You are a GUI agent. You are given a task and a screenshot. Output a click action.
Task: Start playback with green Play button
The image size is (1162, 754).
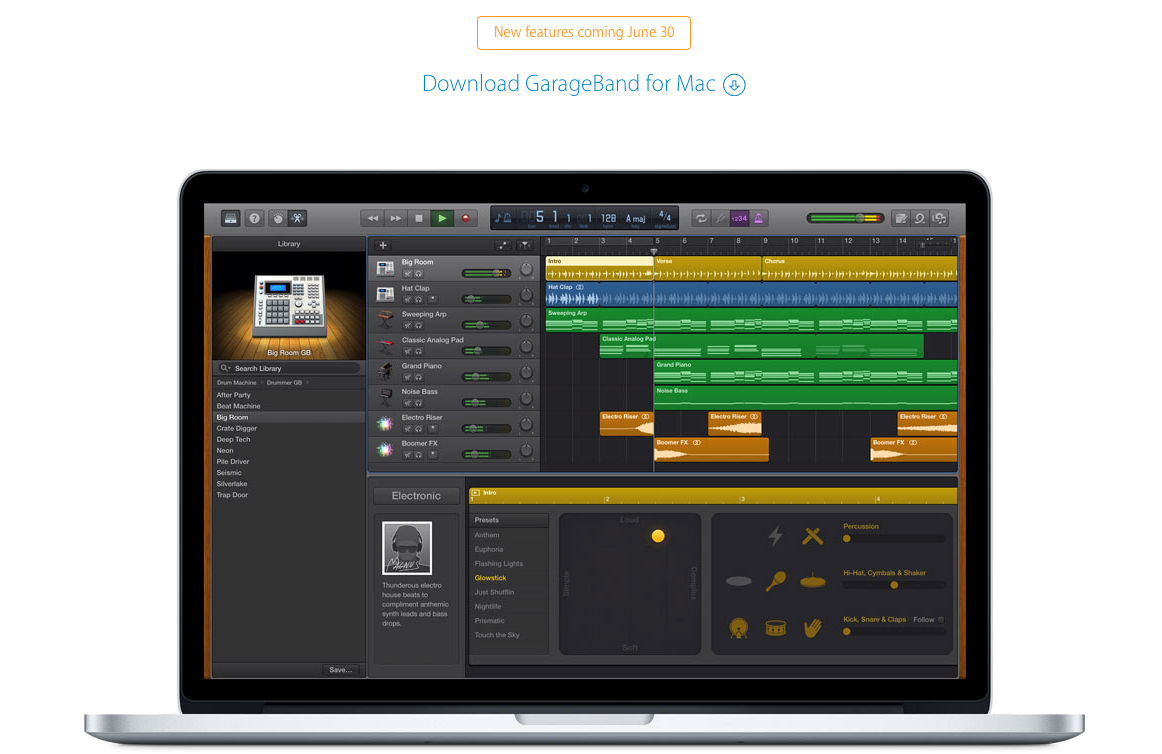pos(442,218)
